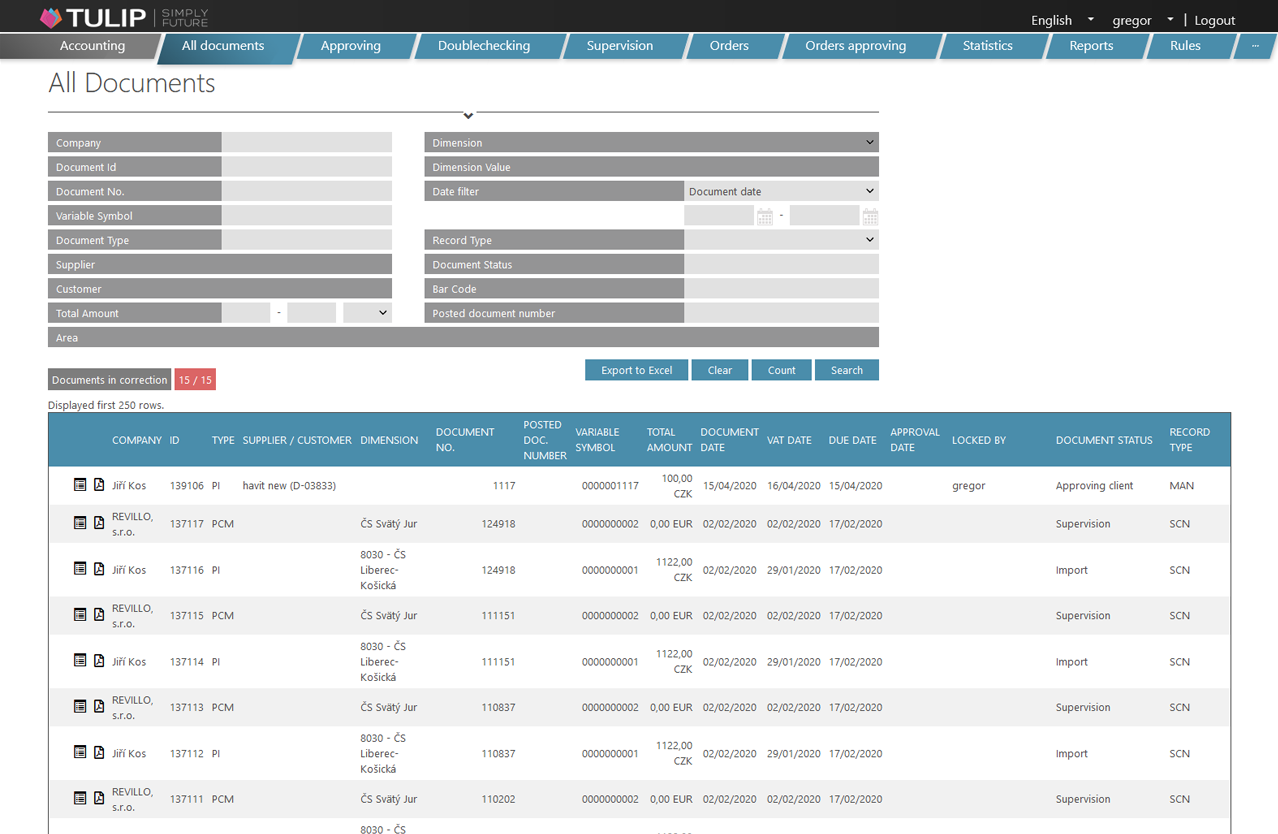Open the Statistics tab
Screen dimensions: 1278x834
[x=987, y=46]
